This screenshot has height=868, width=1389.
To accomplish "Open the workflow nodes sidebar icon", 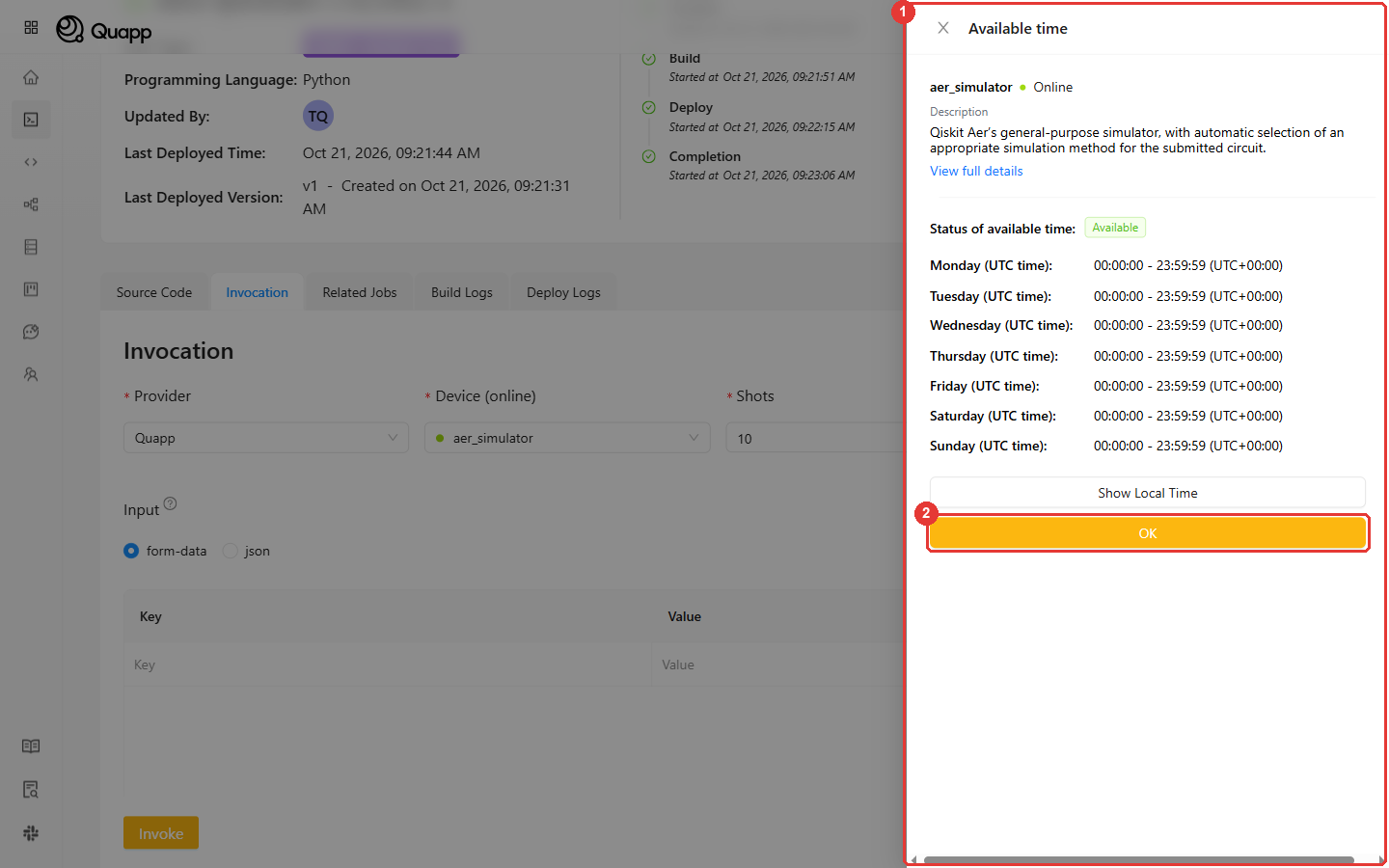I will coord(31,204).
